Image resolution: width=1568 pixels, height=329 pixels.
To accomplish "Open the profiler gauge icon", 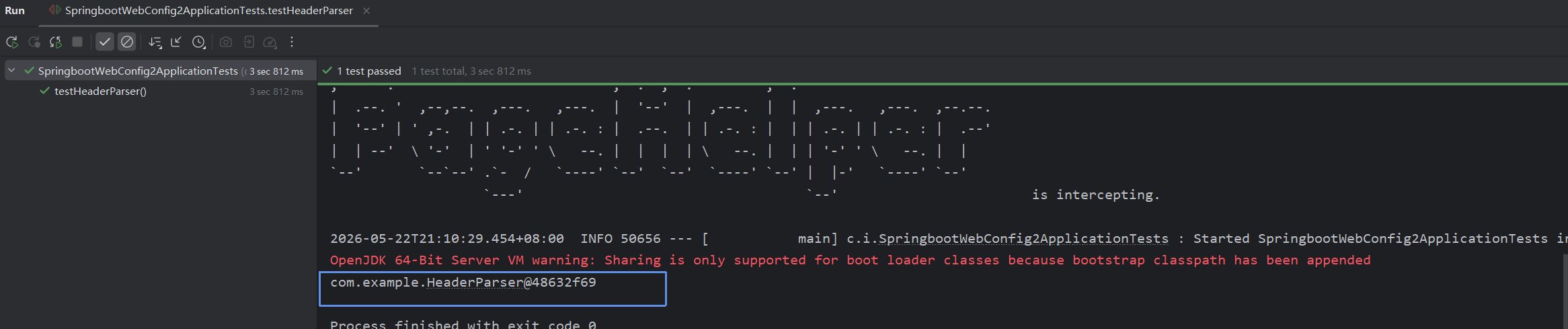I will 270,42.
